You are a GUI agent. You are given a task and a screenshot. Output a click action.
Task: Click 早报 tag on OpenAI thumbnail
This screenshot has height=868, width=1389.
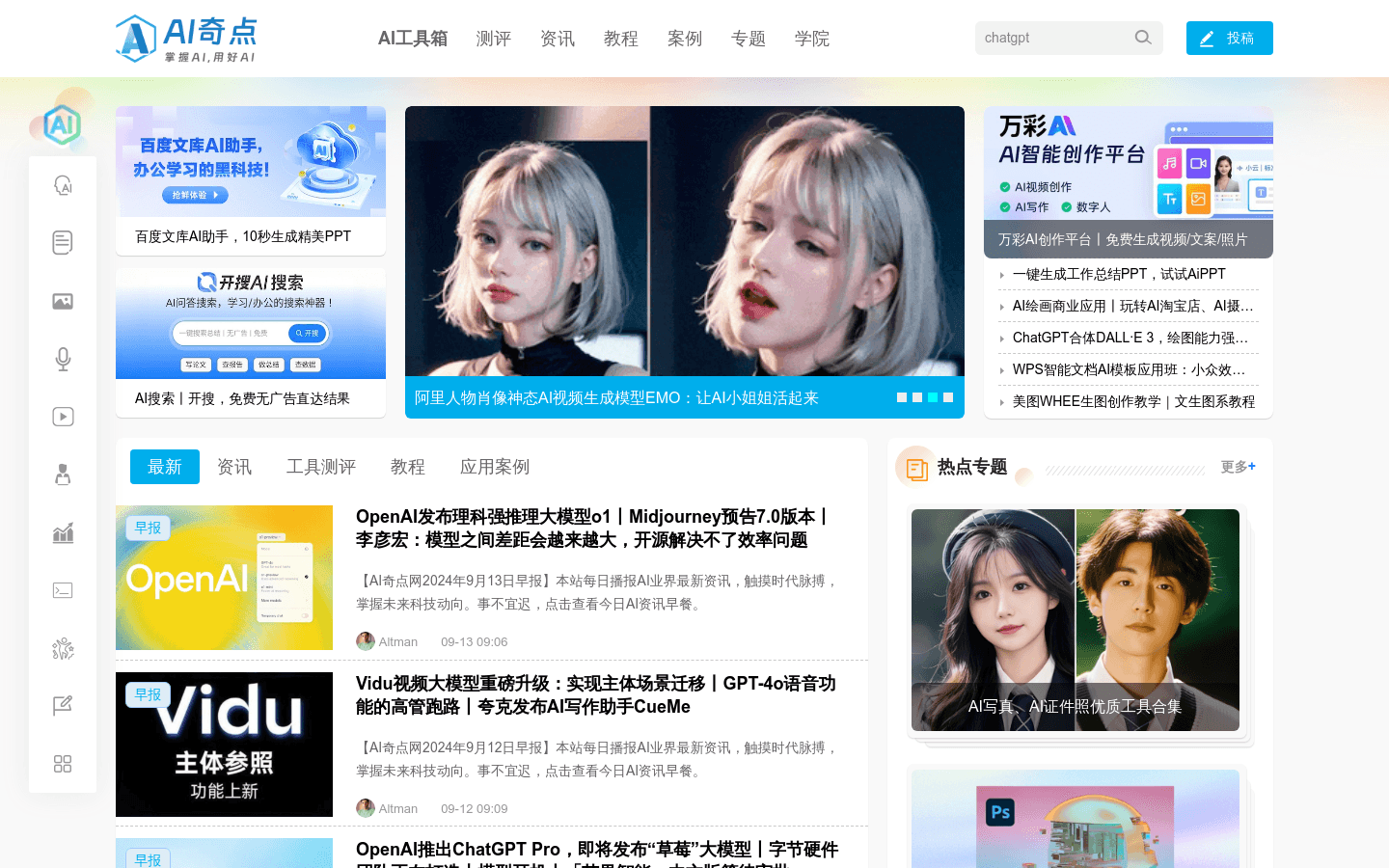pos(148,528)
